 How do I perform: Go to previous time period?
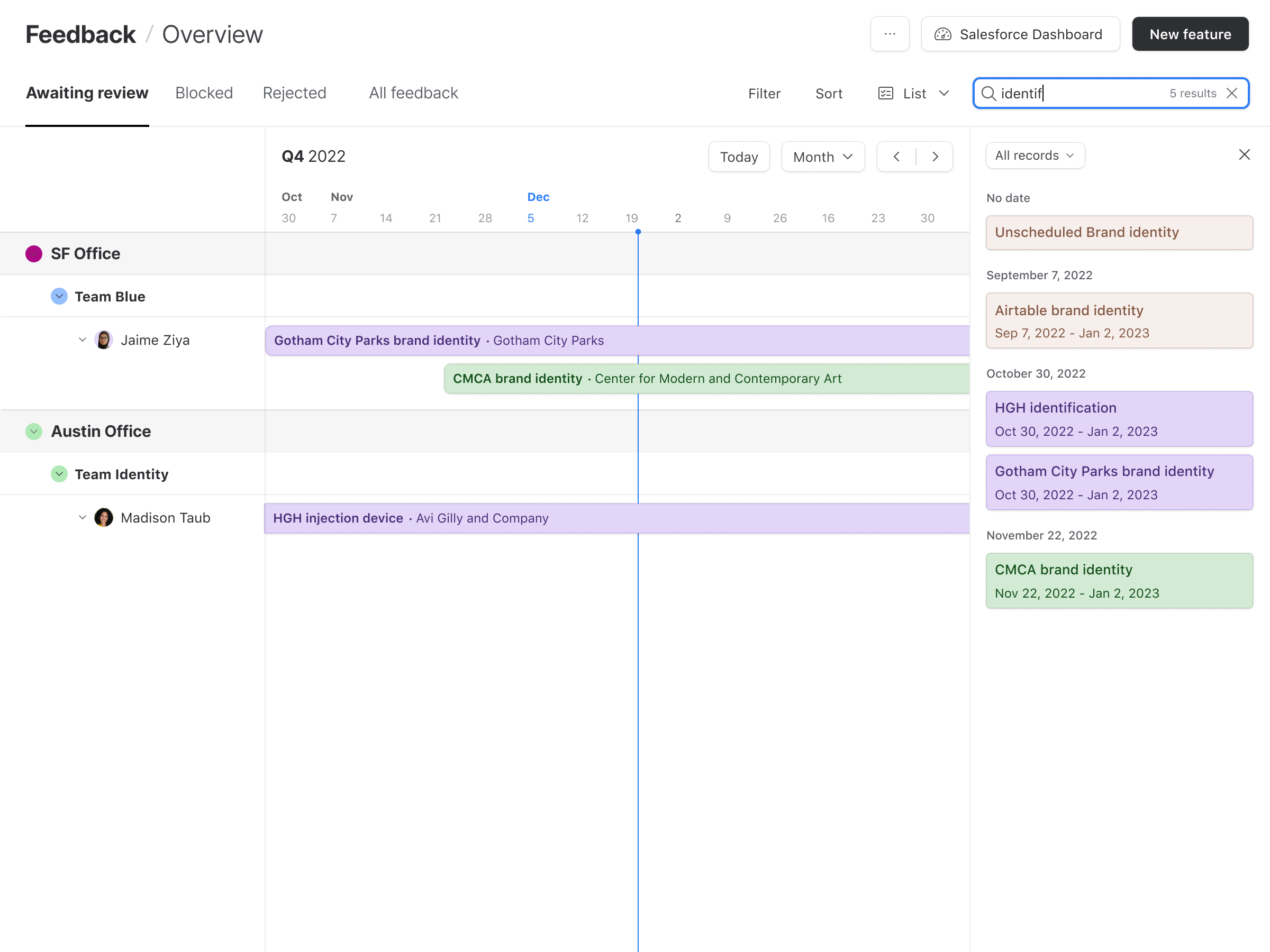click(x=896, y=157)
